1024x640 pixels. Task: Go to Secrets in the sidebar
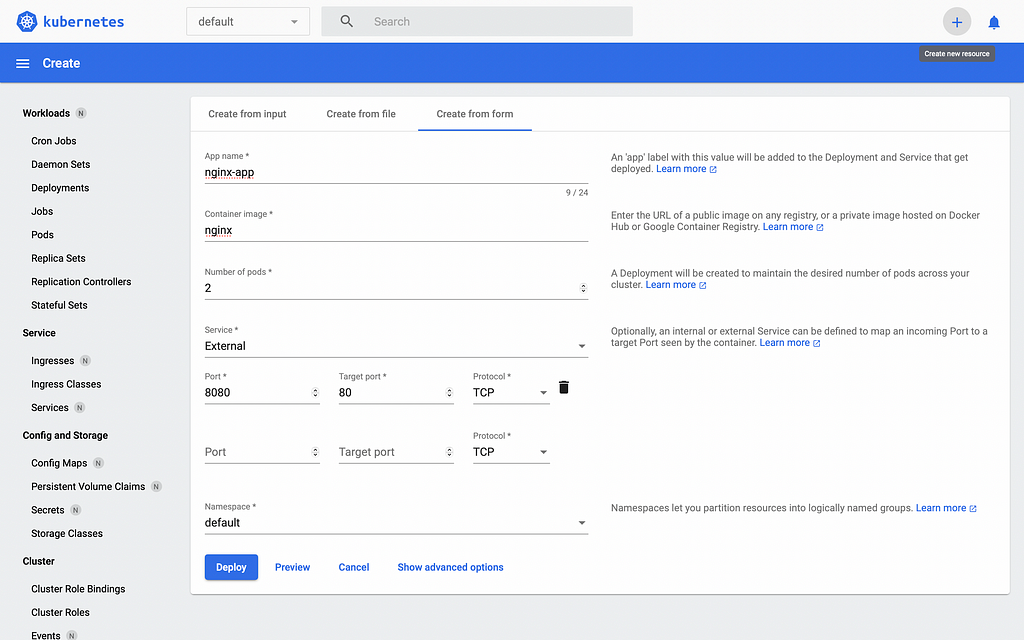click(48, 511)
